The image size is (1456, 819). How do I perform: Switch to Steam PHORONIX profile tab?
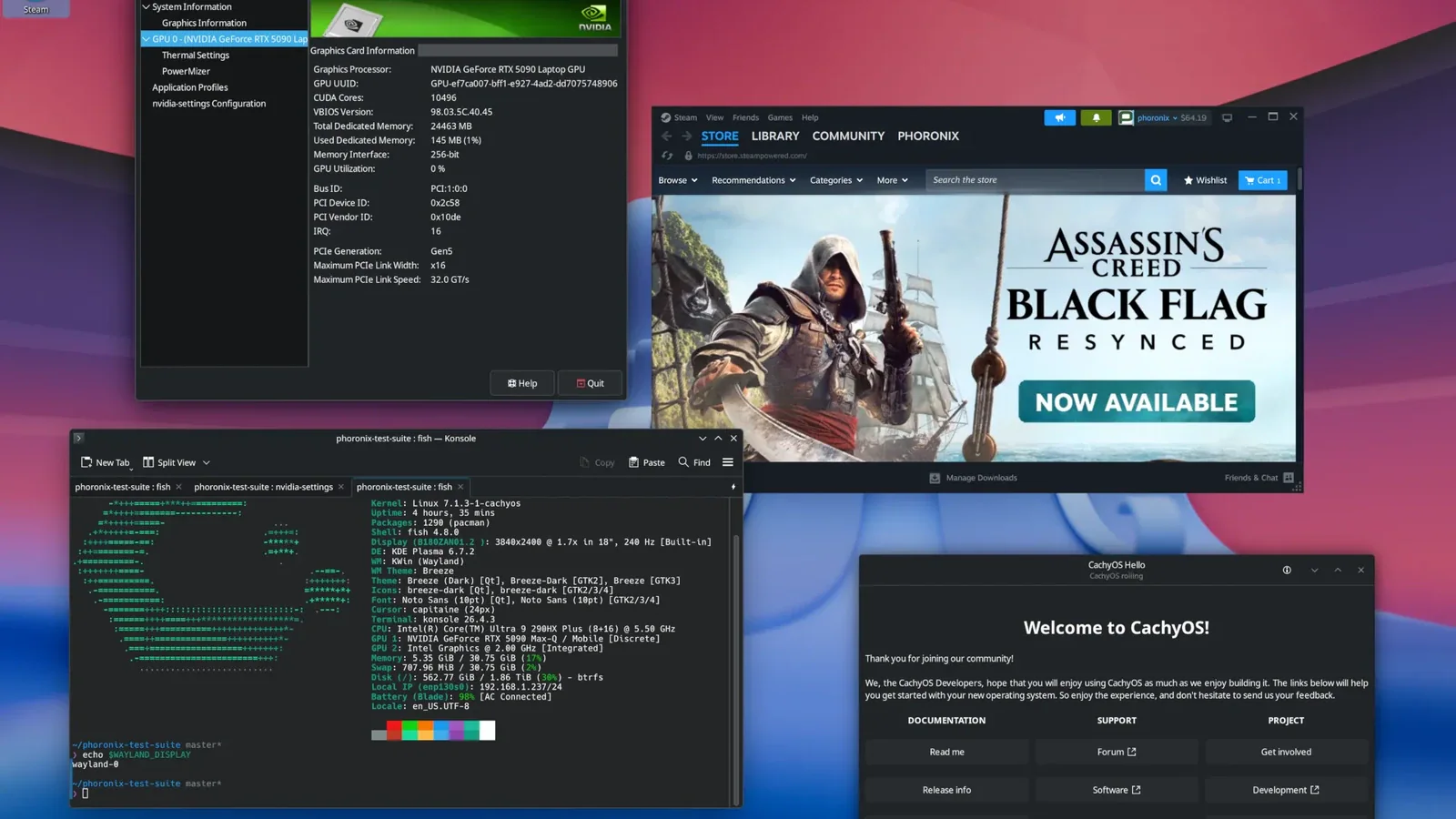pyautogui.click(x=928, y=136)
